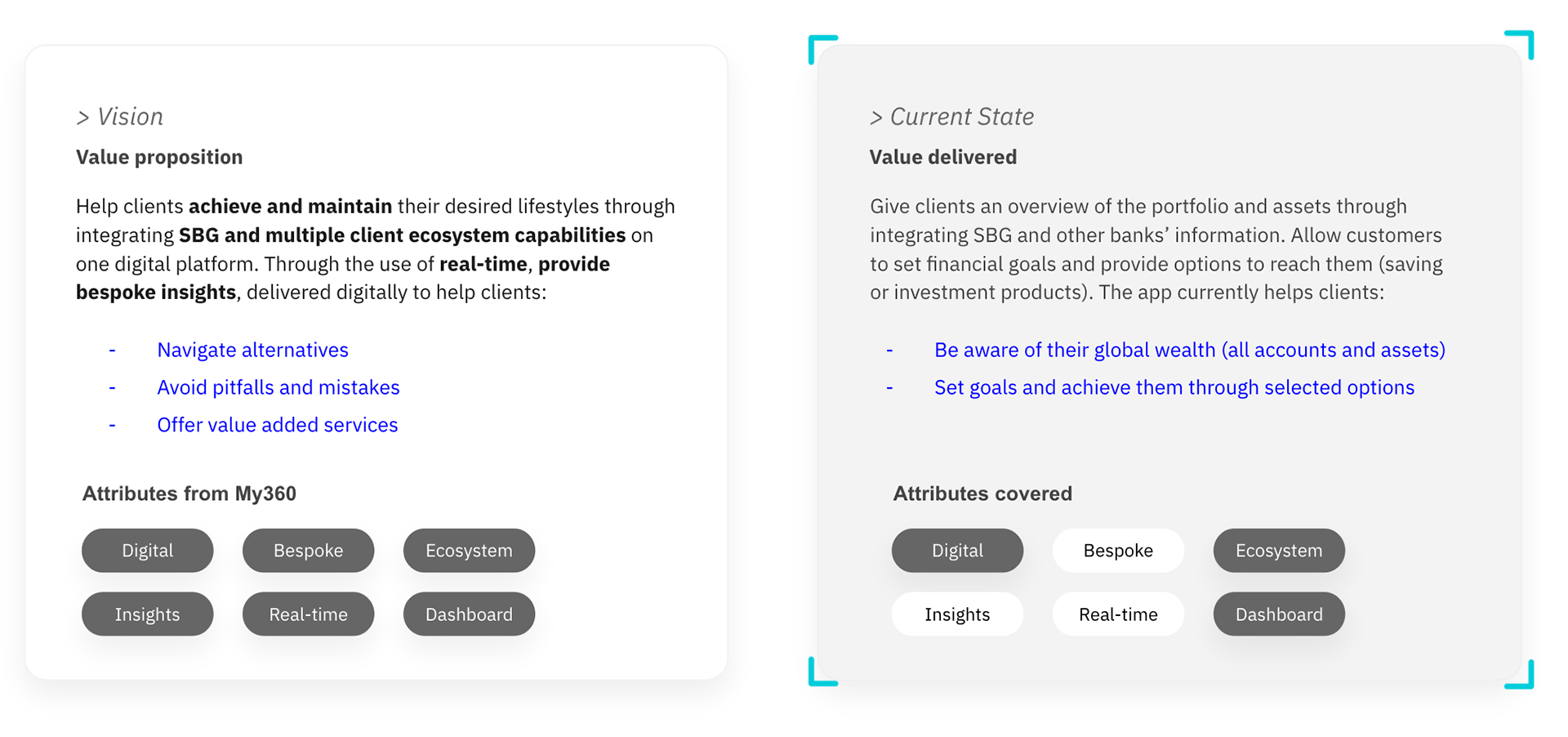Toggle the white Bespoke pill in Current State
Image resolution: width=1568 pixels, height=737 pixels.
tap(1118, 550)
